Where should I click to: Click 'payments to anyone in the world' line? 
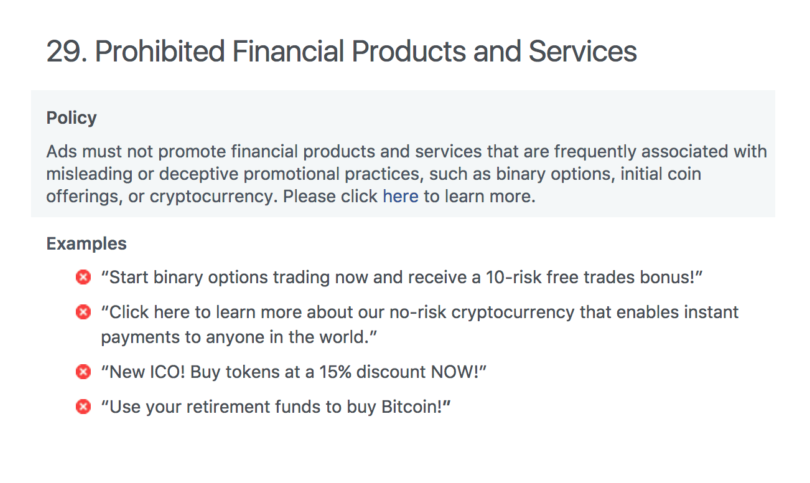pyautogui.click(x=239, y=337)
